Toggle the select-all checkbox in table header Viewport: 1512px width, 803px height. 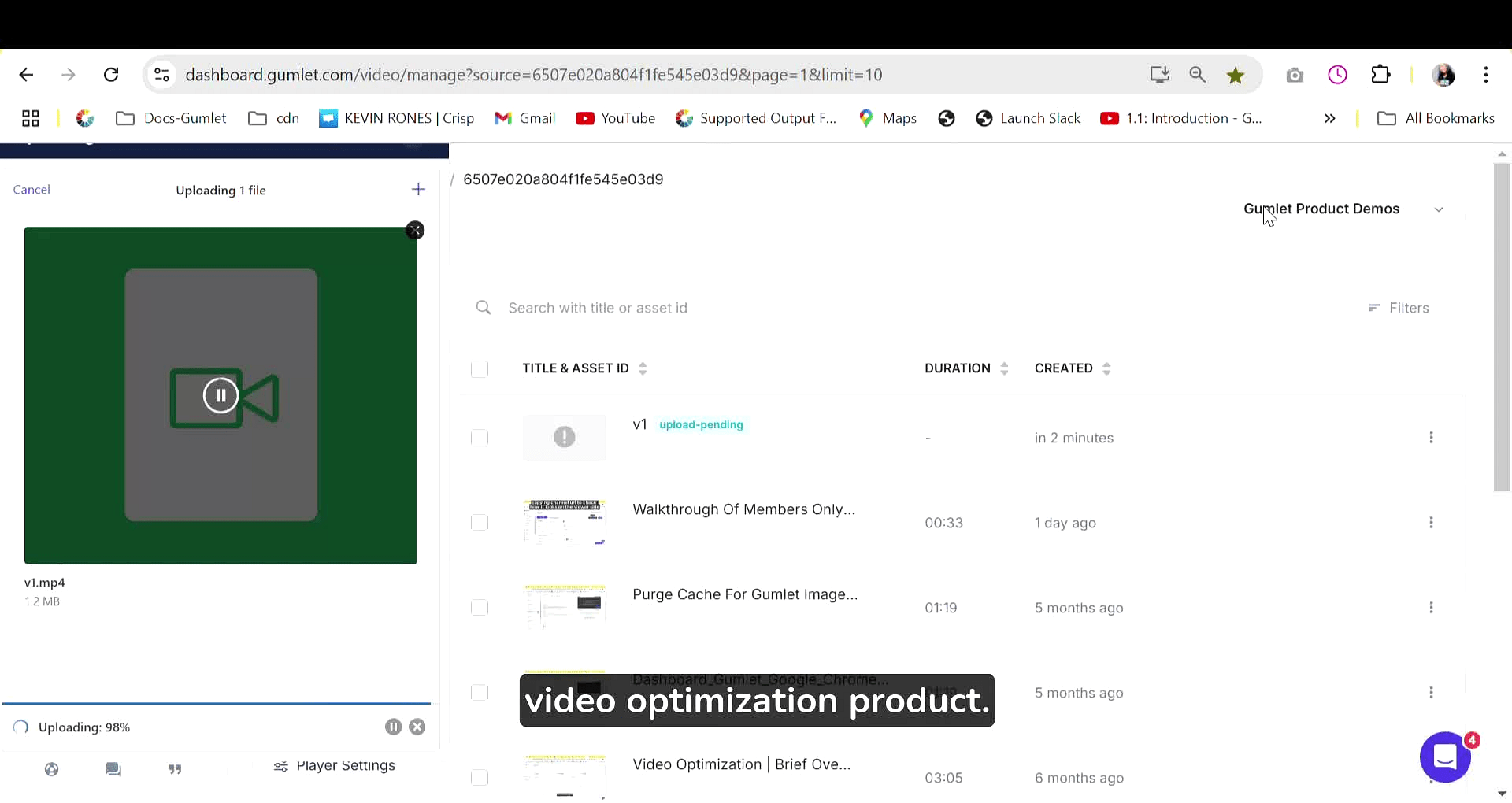tap(479, 368)
